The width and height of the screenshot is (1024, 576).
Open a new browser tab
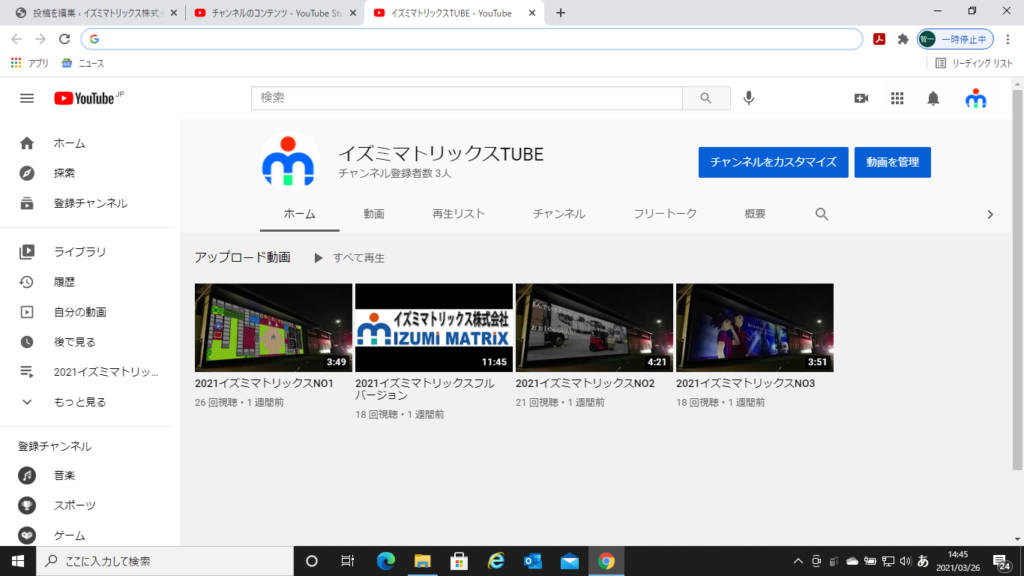(560, 13)
